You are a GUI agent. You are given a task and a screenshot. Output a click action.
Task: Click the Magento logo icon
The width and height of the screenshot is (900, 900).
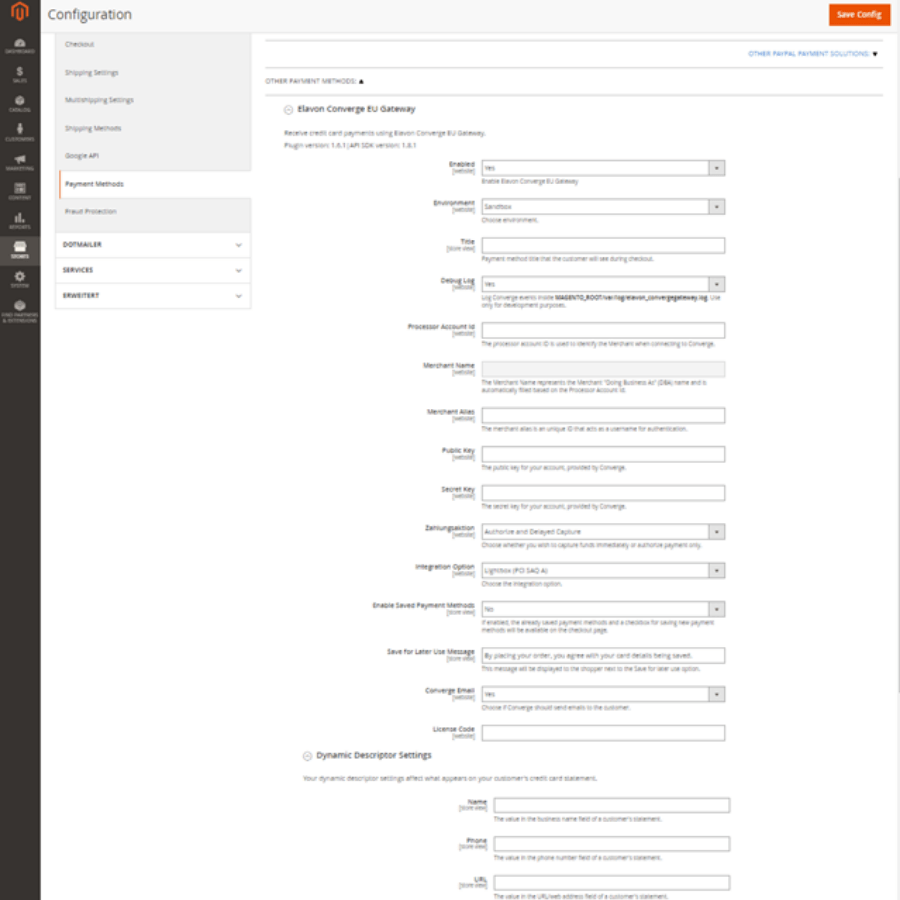click(x=20, y=11)
